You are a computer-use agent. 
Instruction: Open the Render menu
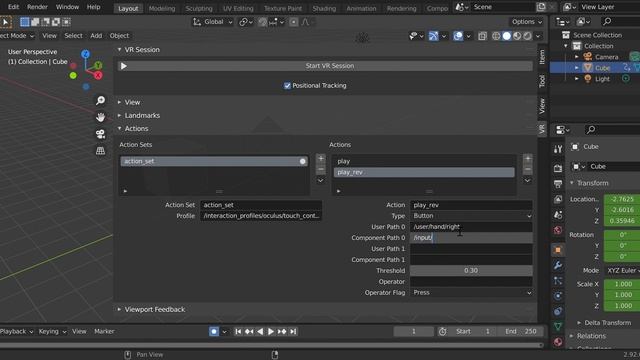tap(37, 7)
